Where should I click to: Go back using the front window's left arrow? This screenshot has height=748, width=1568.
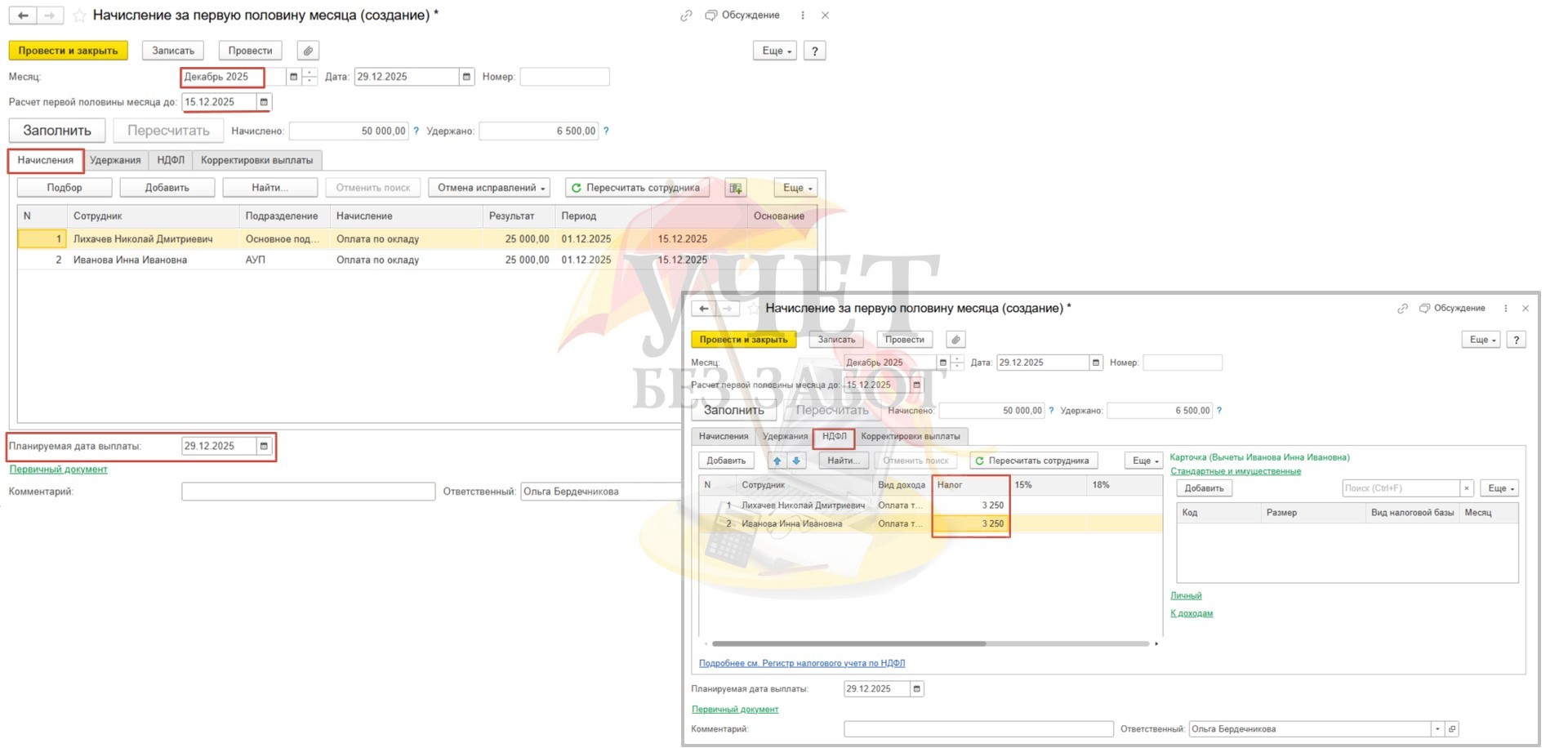pyautogui.click(x=703, y=309)
